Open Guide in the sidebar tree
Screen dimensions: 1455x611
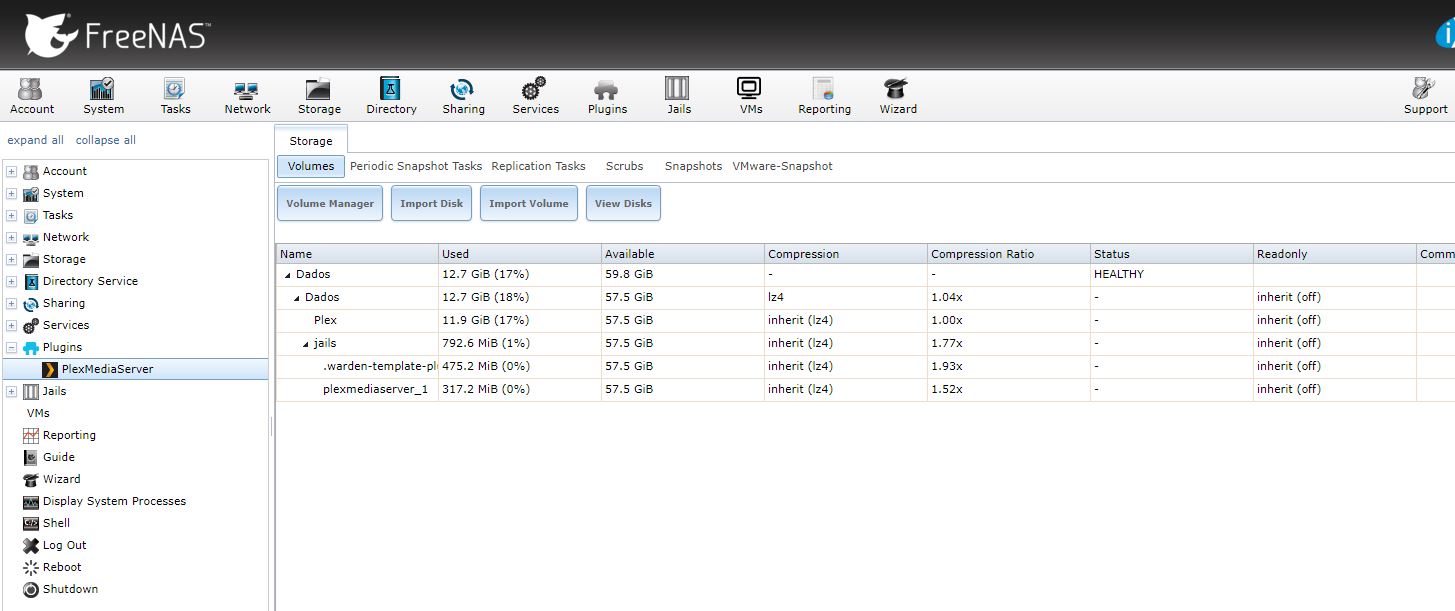(59, 457)
